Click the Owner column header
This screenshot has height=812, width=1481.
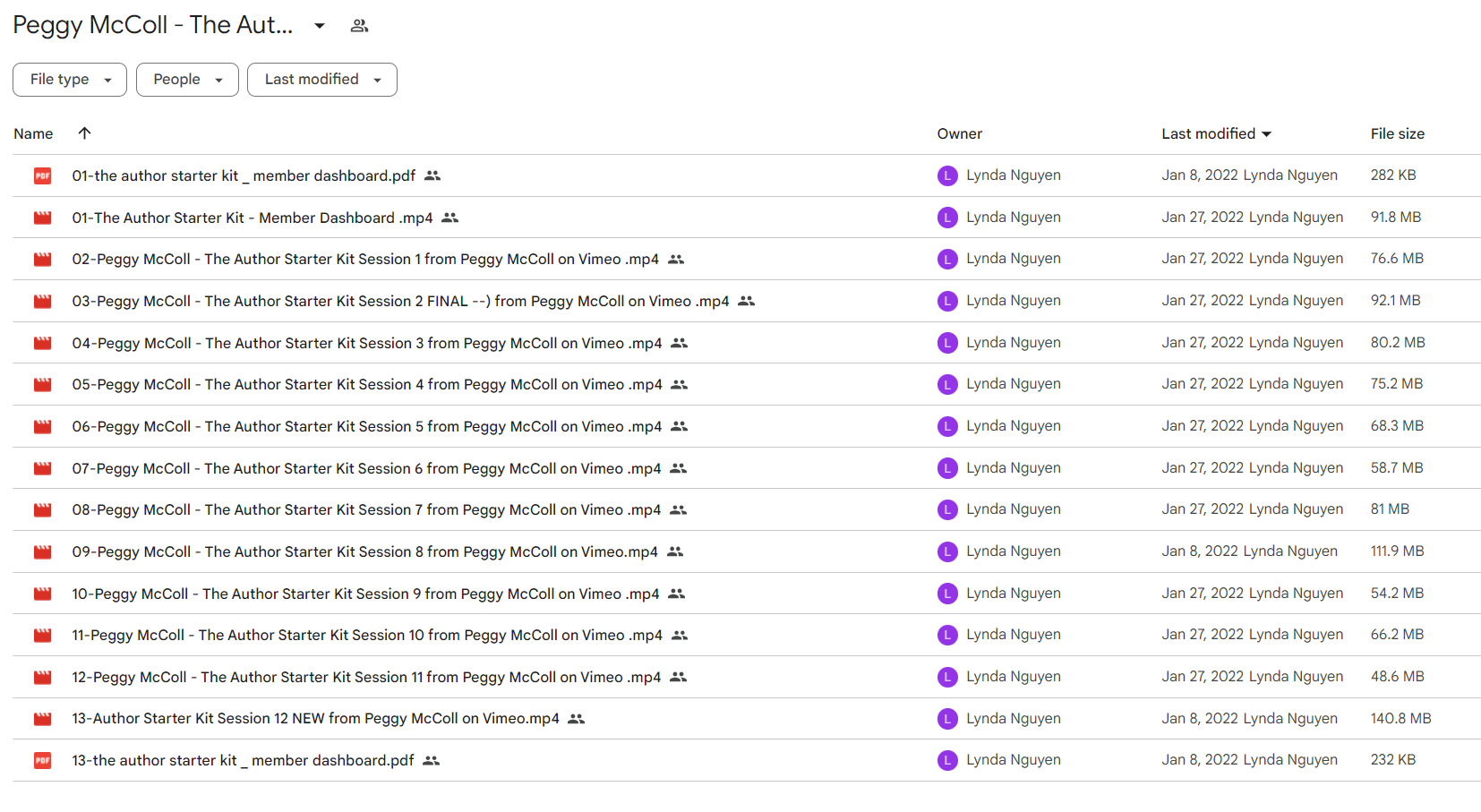[960, 133]
